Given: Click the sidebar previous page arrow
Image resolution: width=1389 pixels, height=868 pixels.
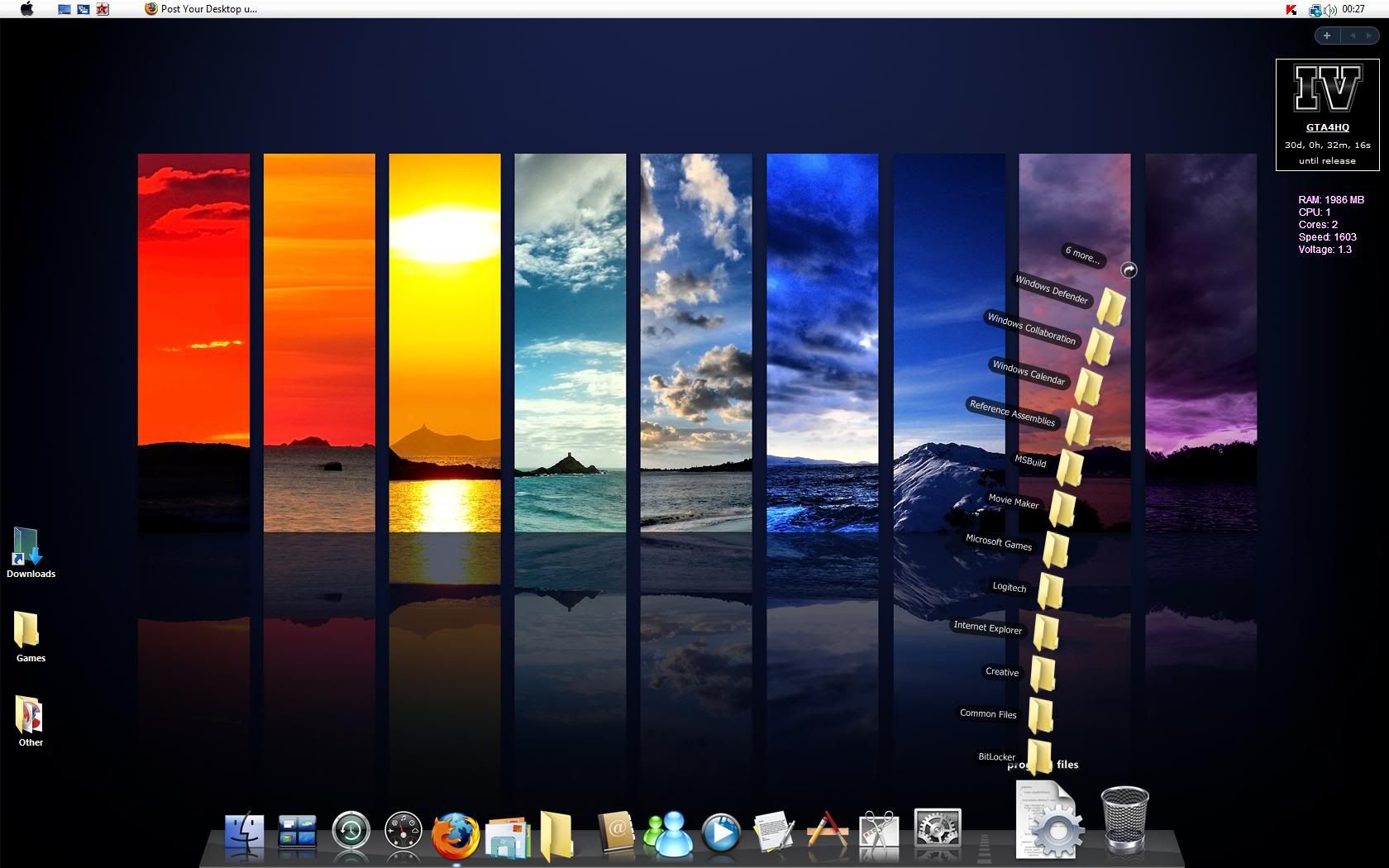Looking at the screenshot, I should click(1353, 36).
